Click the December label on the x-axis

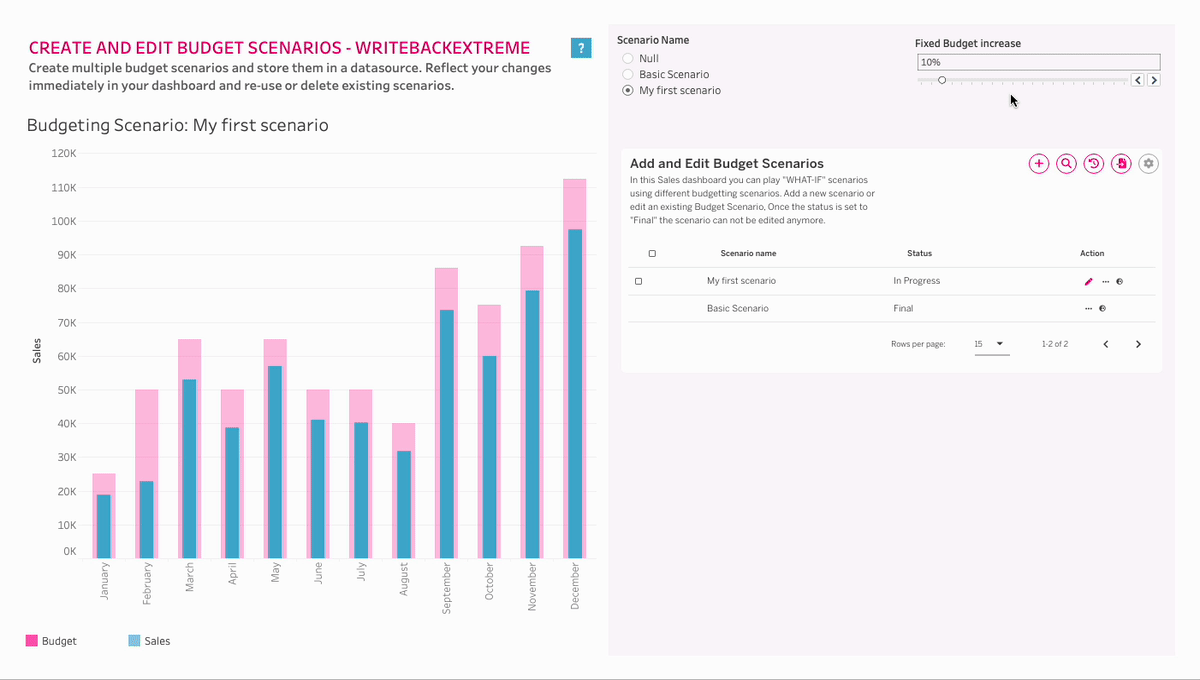(575, 586)
